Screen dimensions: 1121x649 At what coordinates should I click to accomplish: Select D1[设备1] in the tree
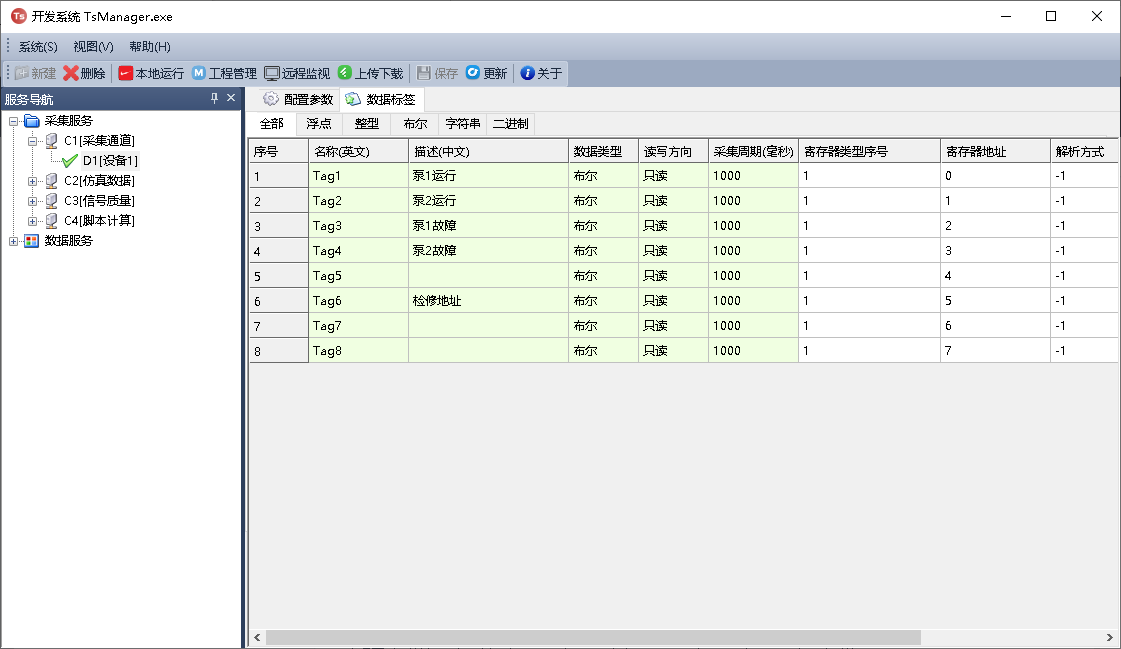point(110,161)
